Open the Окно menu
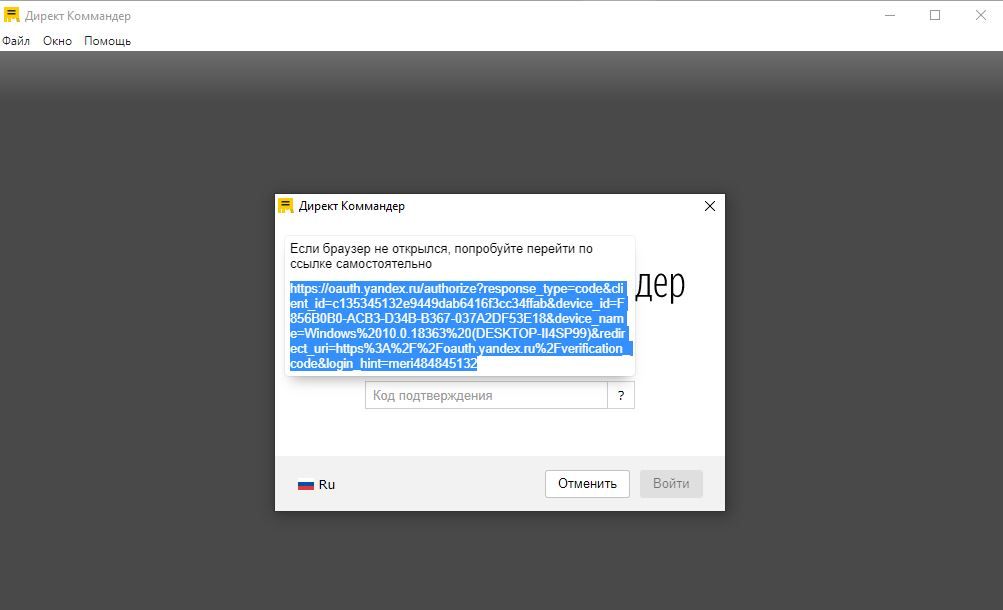 [x=57, y=41]
